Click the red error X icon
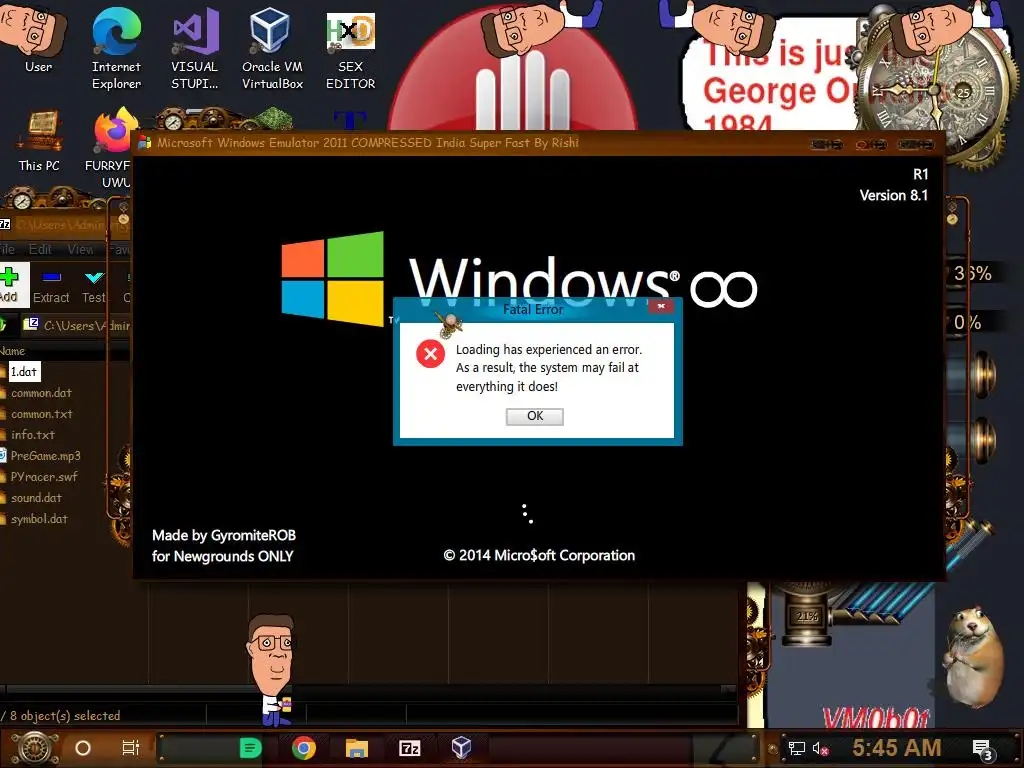Image resolution: width=1024 pixels, height=768 pixels. [x=430, y=354]
